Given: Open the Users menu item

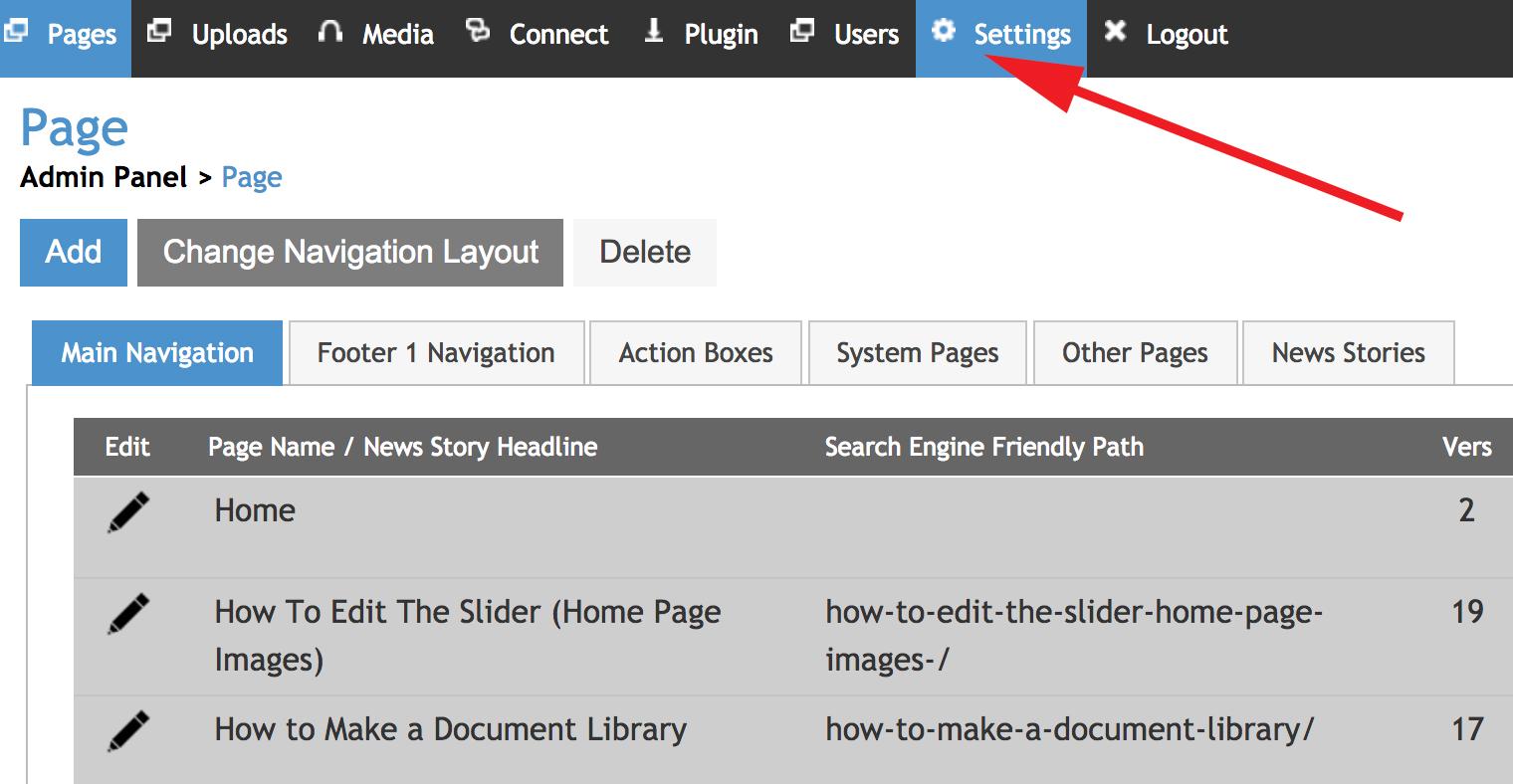Looking at the screenshot, I should tap(866, 35).
